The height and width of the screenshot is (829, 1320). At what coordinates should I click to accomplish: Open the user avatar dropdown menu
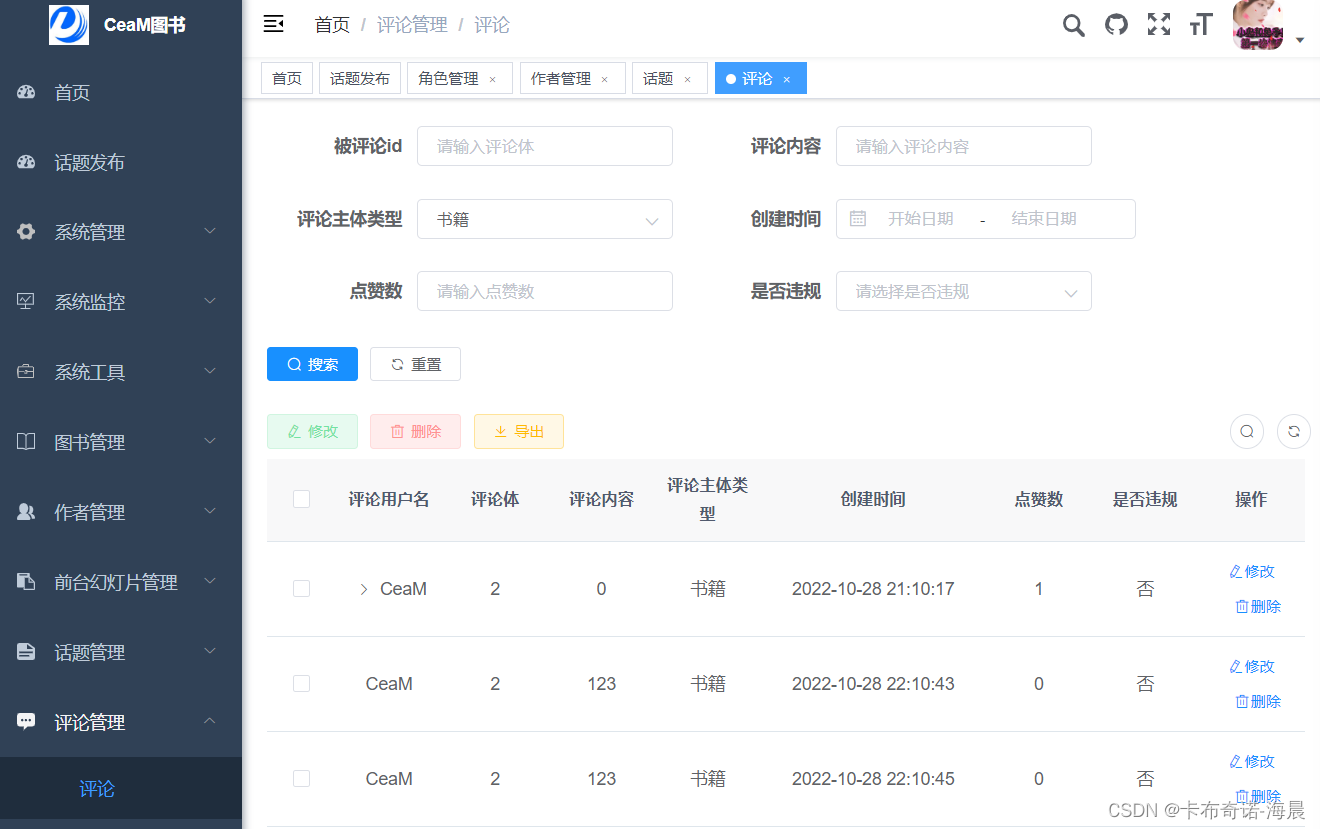click(x=1257, y=24)
